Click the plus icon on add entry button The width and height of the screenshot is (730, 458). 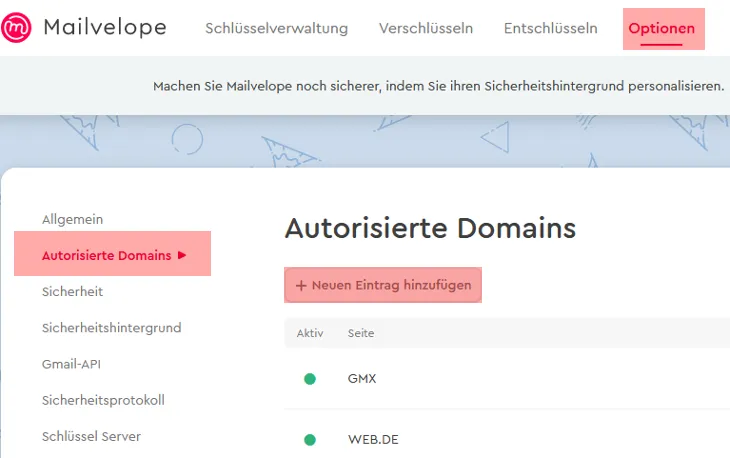(x=301, y=285)
